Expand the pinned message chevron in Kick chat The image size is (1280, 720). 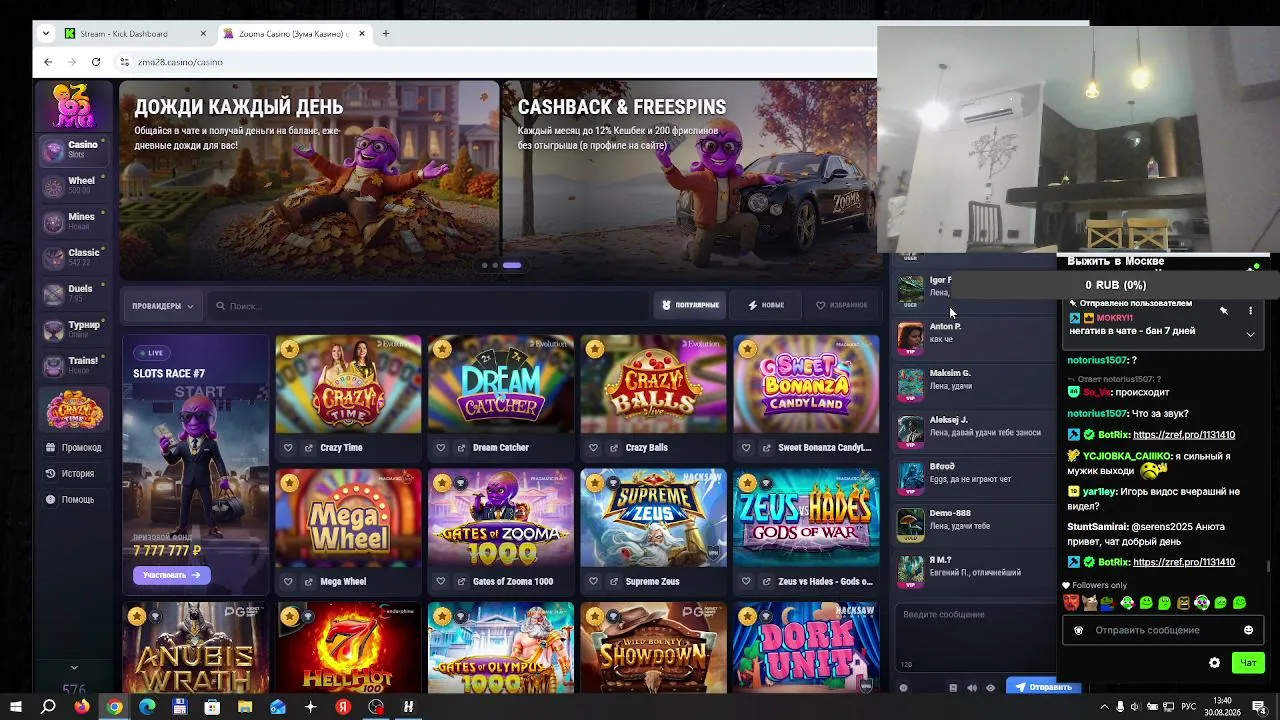(1250, 334)
